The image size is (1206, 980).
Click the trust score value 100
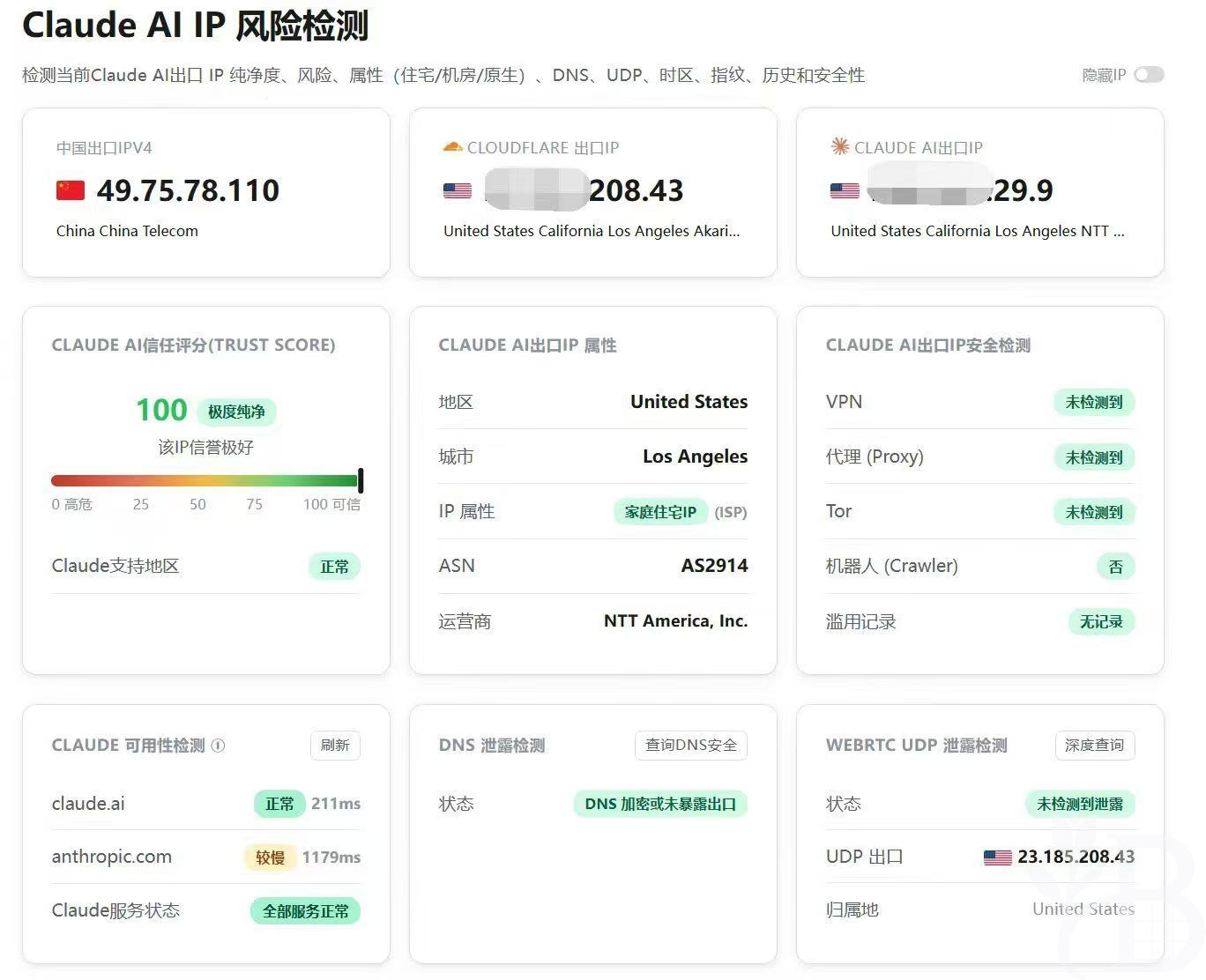(x=161, y=410)
